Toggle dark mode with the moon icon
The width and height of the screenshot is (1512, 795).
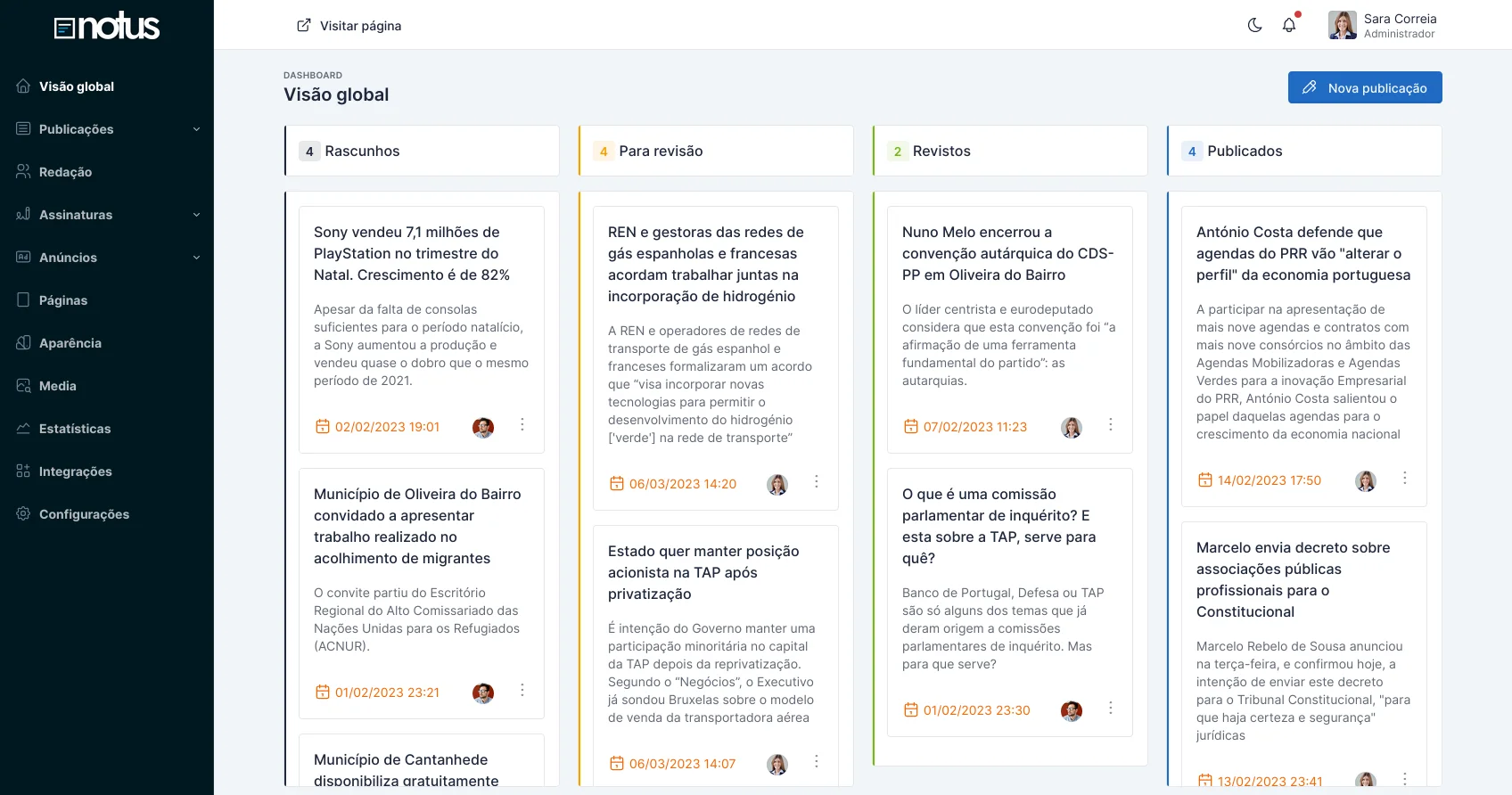(1254, 25)
